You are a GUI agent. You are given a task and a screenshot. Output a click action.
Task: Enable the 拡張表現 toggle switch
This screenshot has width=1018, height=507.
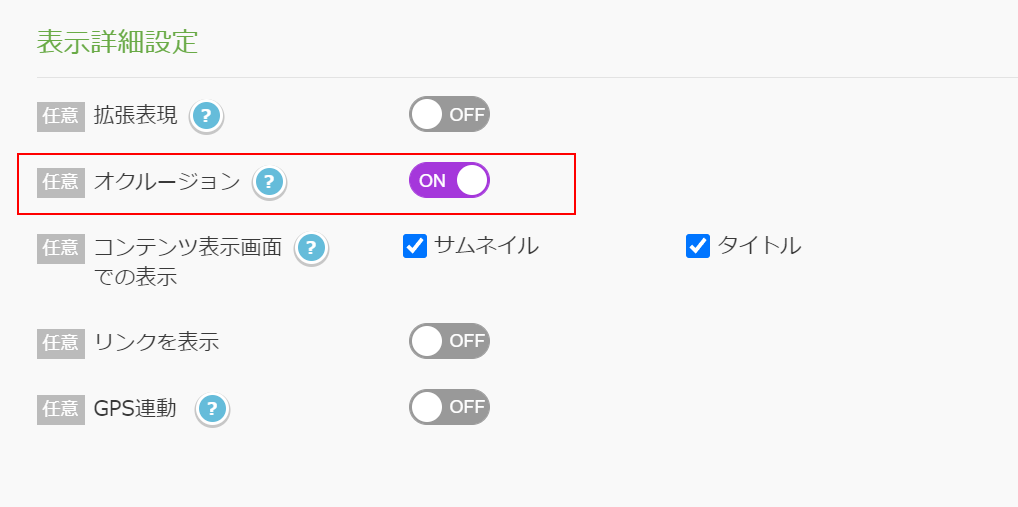pos(449,114)
